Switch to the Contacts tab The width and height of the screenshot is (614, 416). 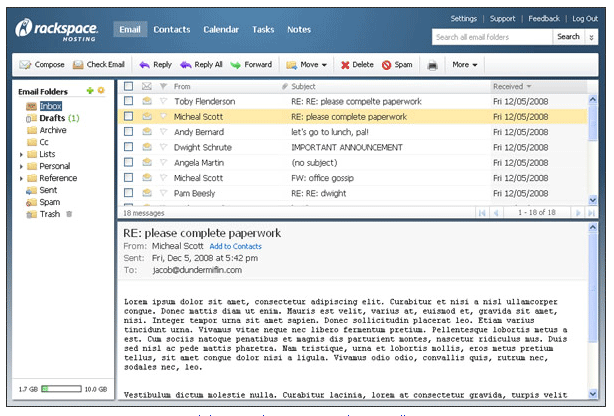[x=172, y=29]
